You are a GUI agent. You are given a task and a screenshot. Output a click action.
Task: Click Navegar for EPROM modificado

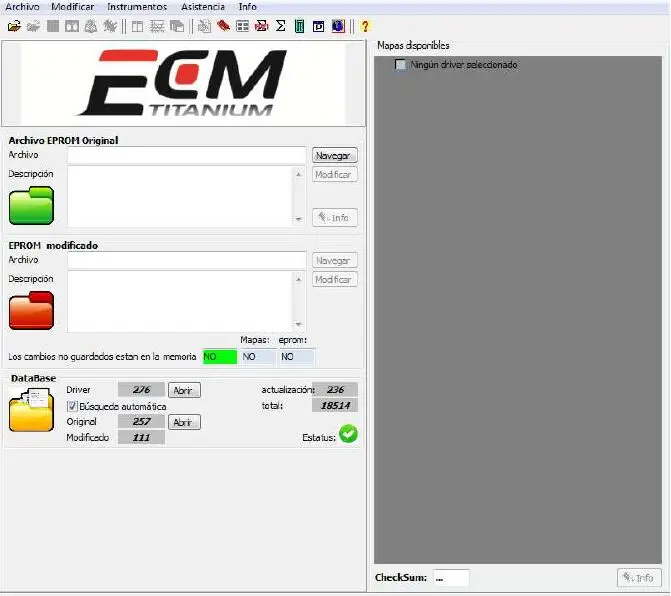click(335, 261)
